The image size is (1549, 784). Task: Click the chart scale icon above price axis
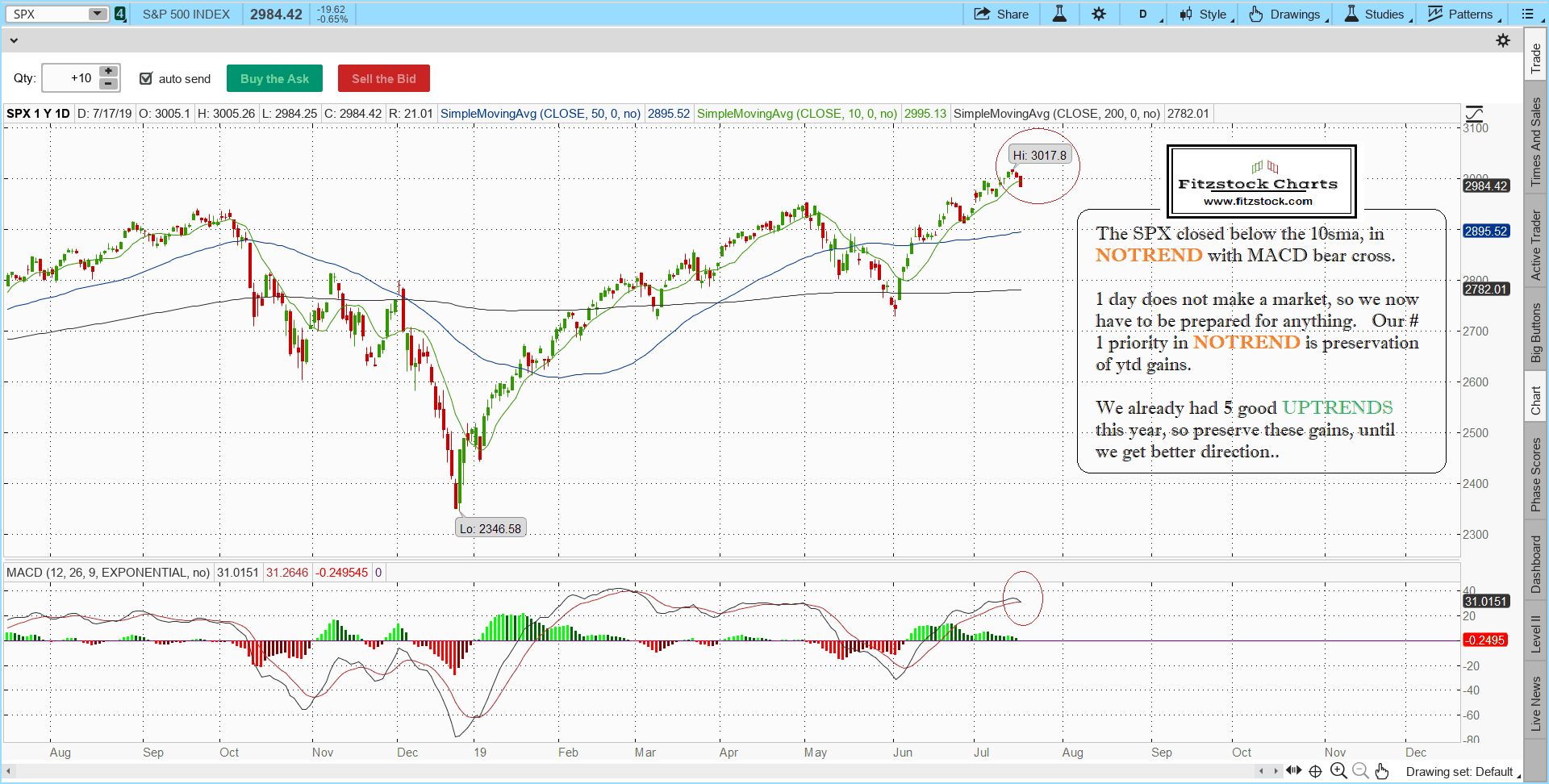click(x=1474, y=114)
